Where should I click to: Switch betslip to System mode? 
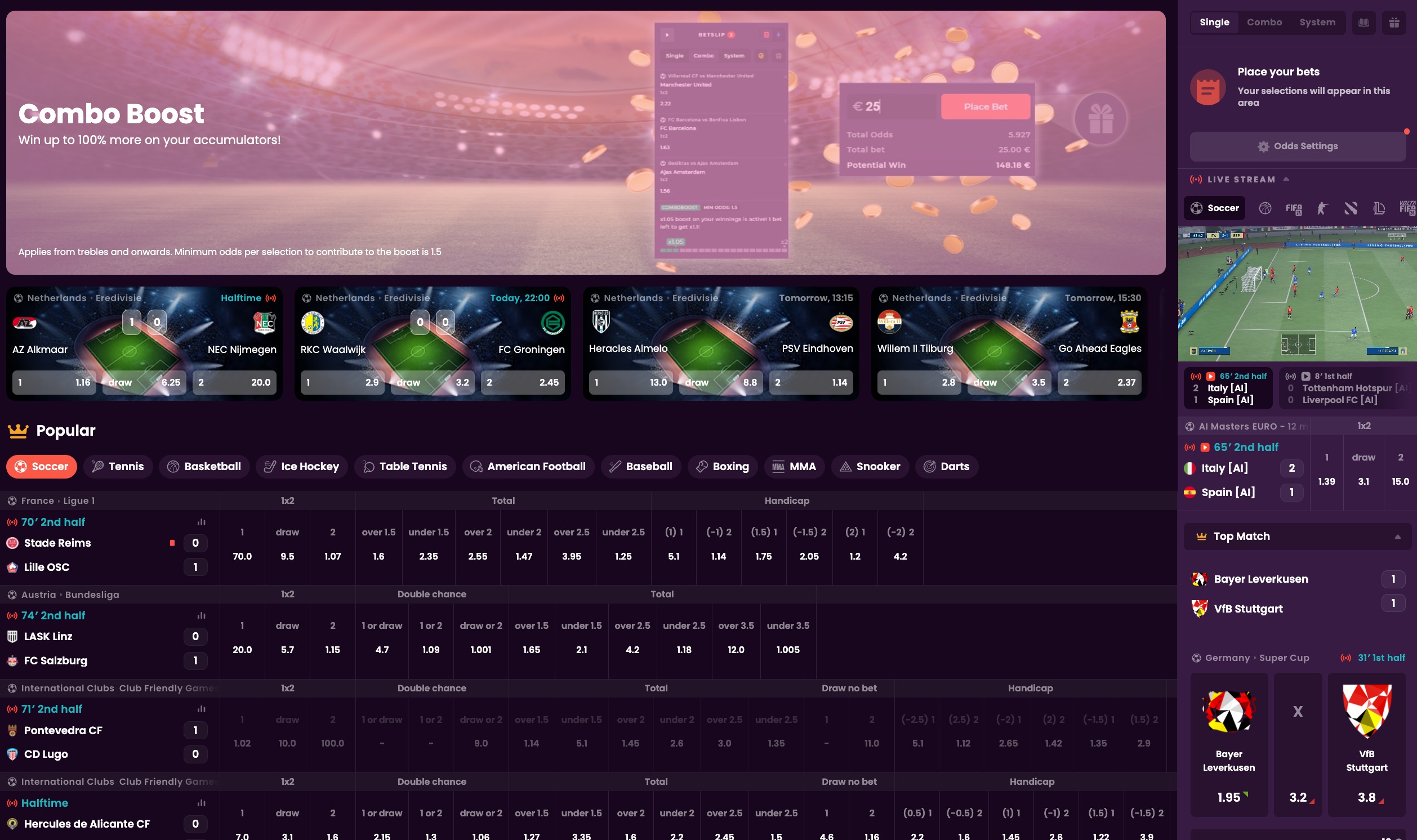(x=1317, y=23)
